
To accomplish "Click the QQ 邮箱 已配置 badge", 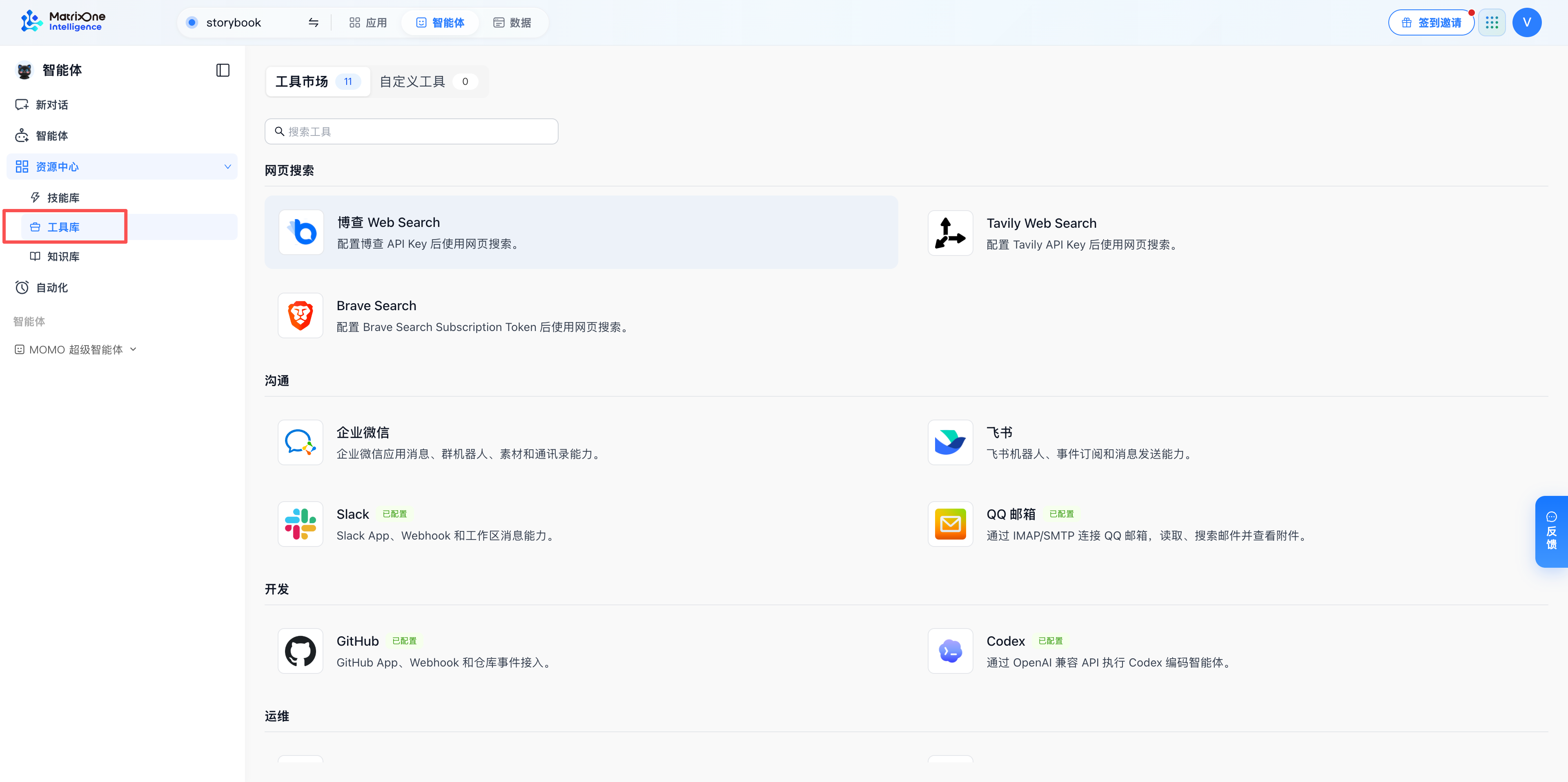I will pos(1062,514).
